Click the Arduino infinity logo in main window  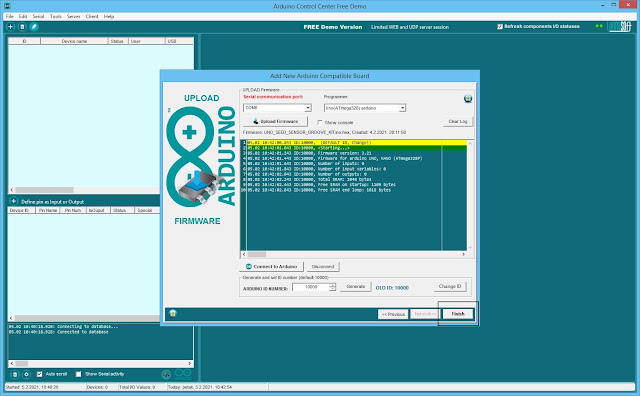point(183,374)
